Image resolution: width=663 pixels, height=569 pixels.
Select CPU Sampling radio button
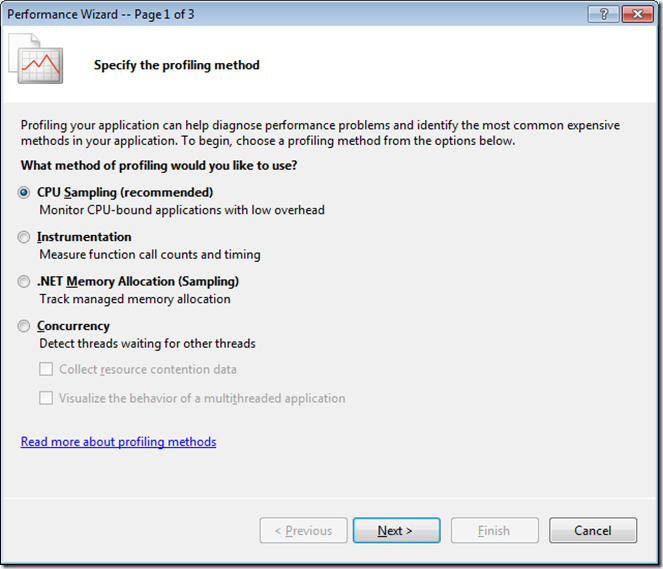(x=25, y=193)
